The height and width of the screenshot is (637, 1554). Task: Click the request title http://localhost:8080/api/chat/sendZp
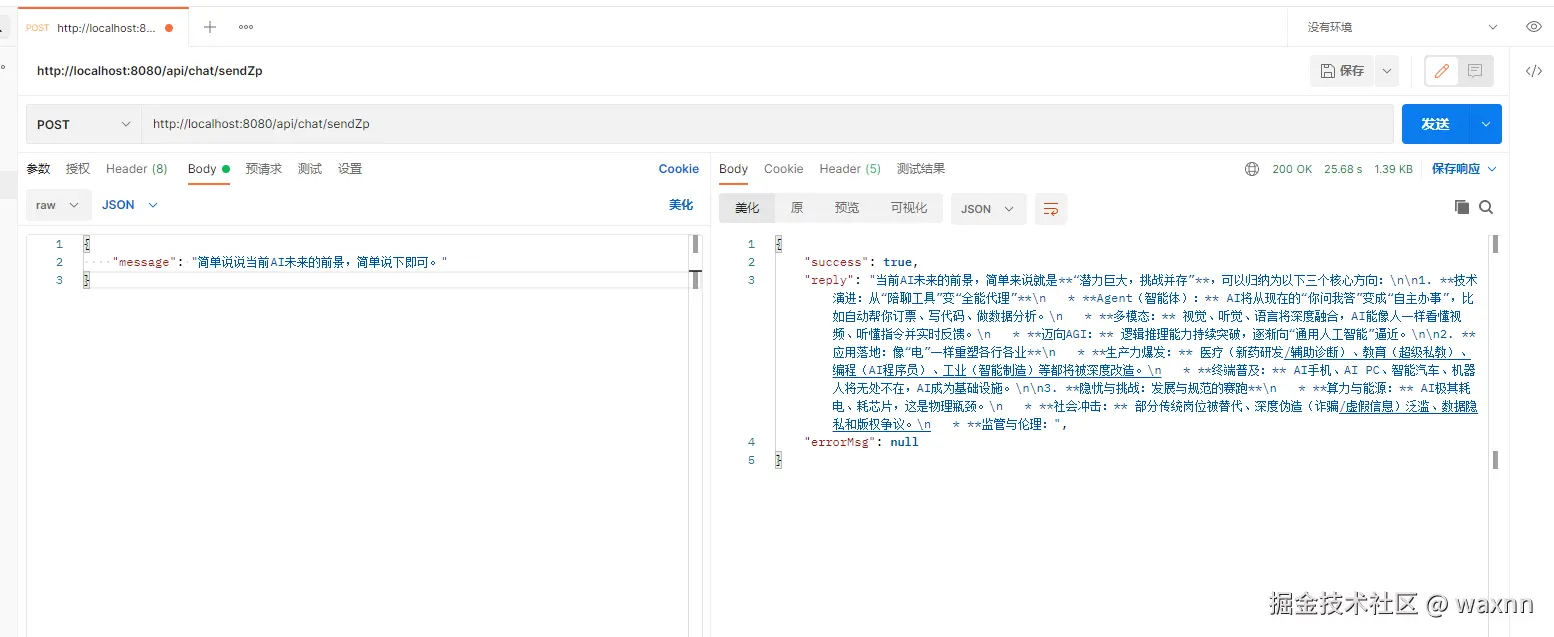[x=150, y=71]
